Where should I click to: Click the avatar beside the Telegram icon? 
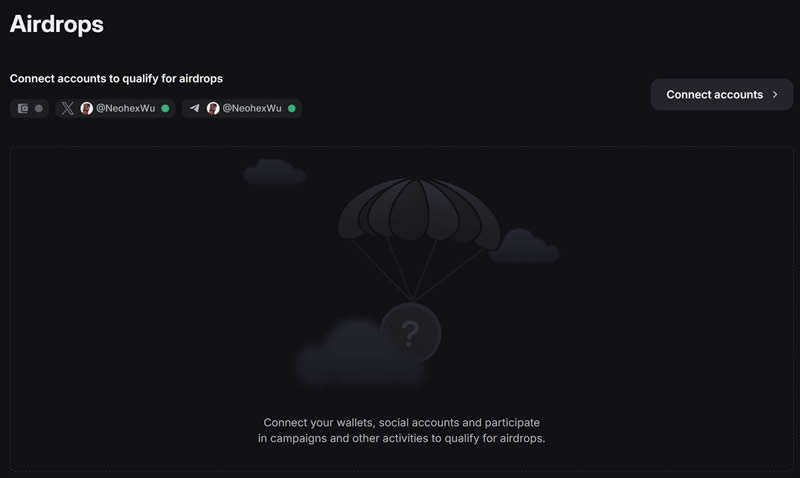point(213,108)
